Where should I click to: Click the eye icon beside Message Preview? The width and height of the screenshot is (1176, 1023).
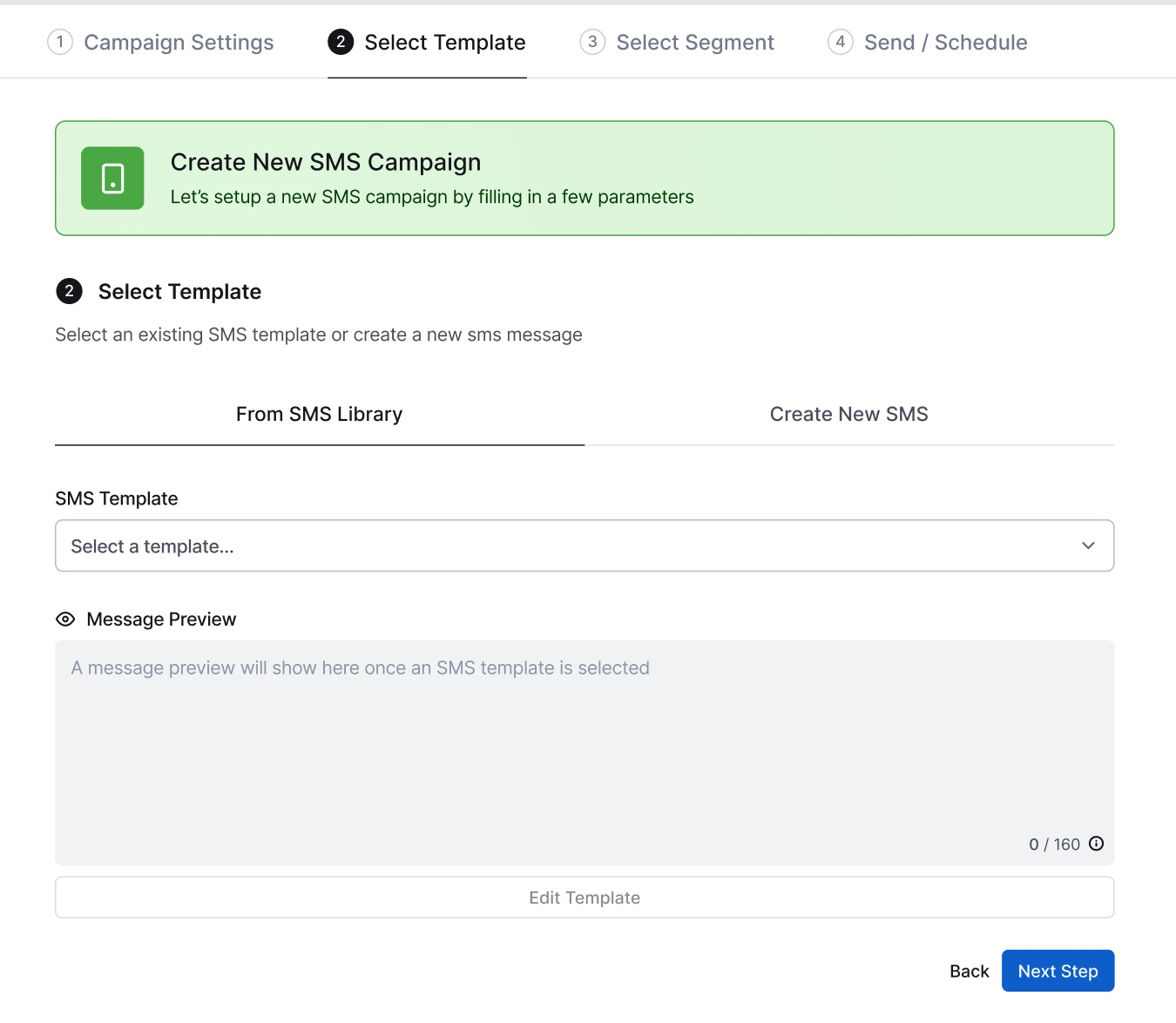[x=65, y=620]
